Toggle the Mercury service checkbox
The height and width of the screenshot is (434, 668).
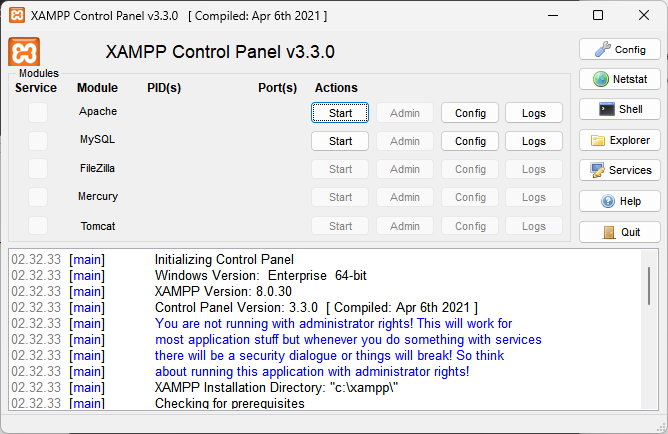click(x=38, y=197)
